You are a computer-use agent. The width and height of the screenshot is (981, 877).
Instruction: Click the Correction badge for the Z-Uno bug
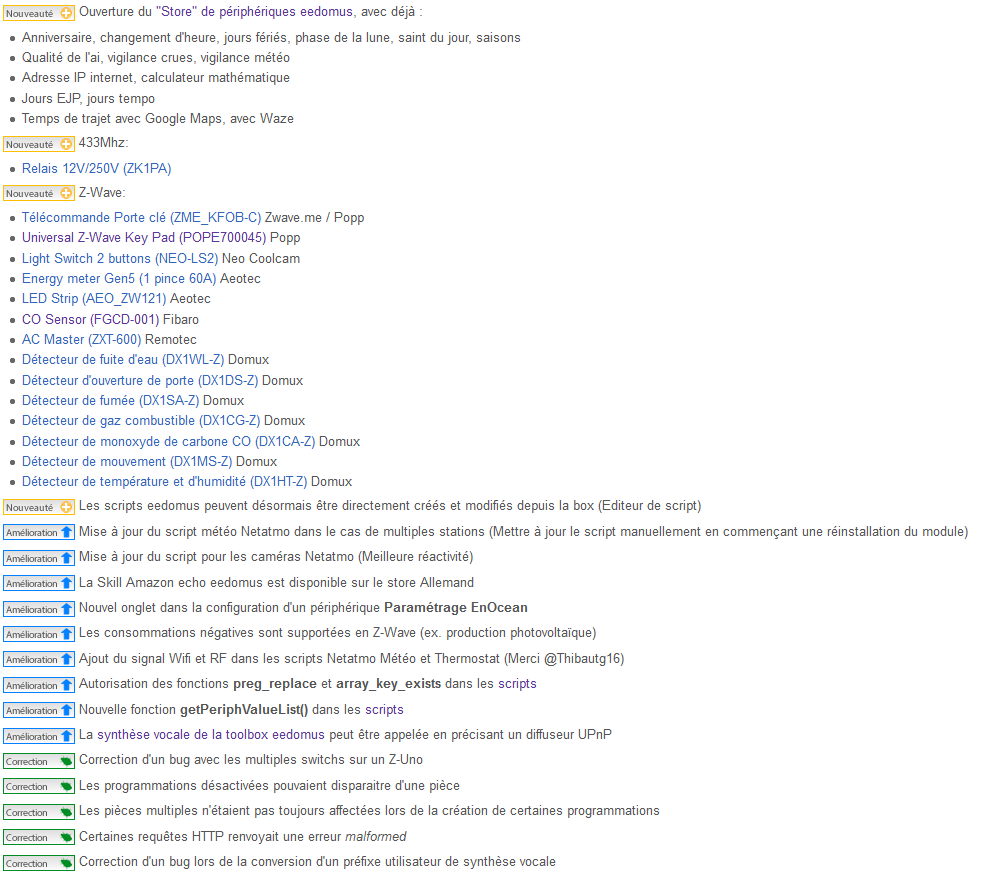(x=39, y=761)
